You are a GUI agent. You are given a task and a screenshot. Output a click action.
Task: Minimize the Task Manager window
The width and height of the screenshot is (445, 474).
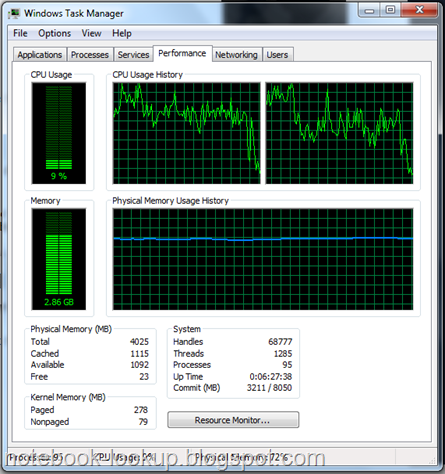tap(369, 10)
